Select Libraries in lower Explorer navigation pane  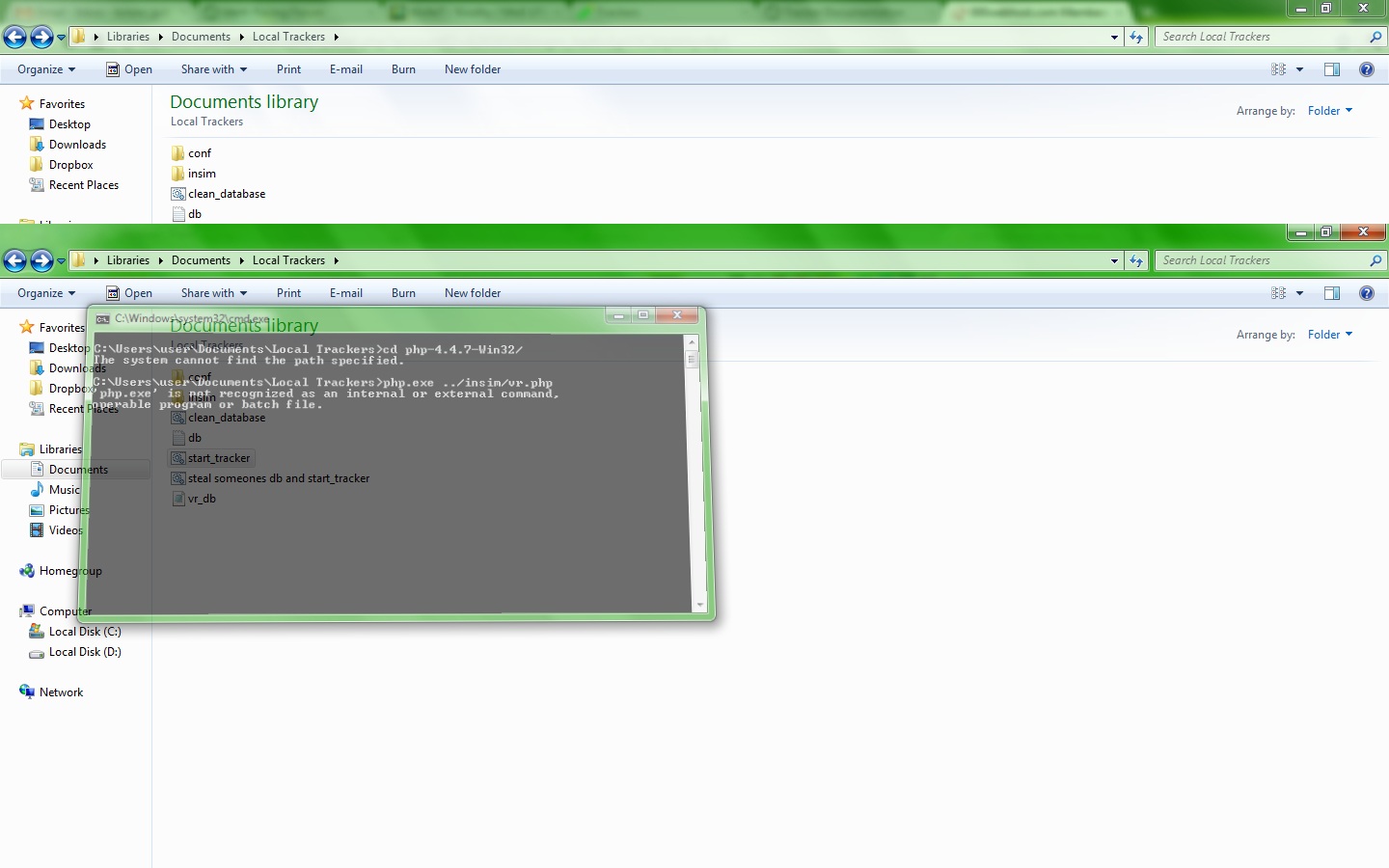[51, 449]
